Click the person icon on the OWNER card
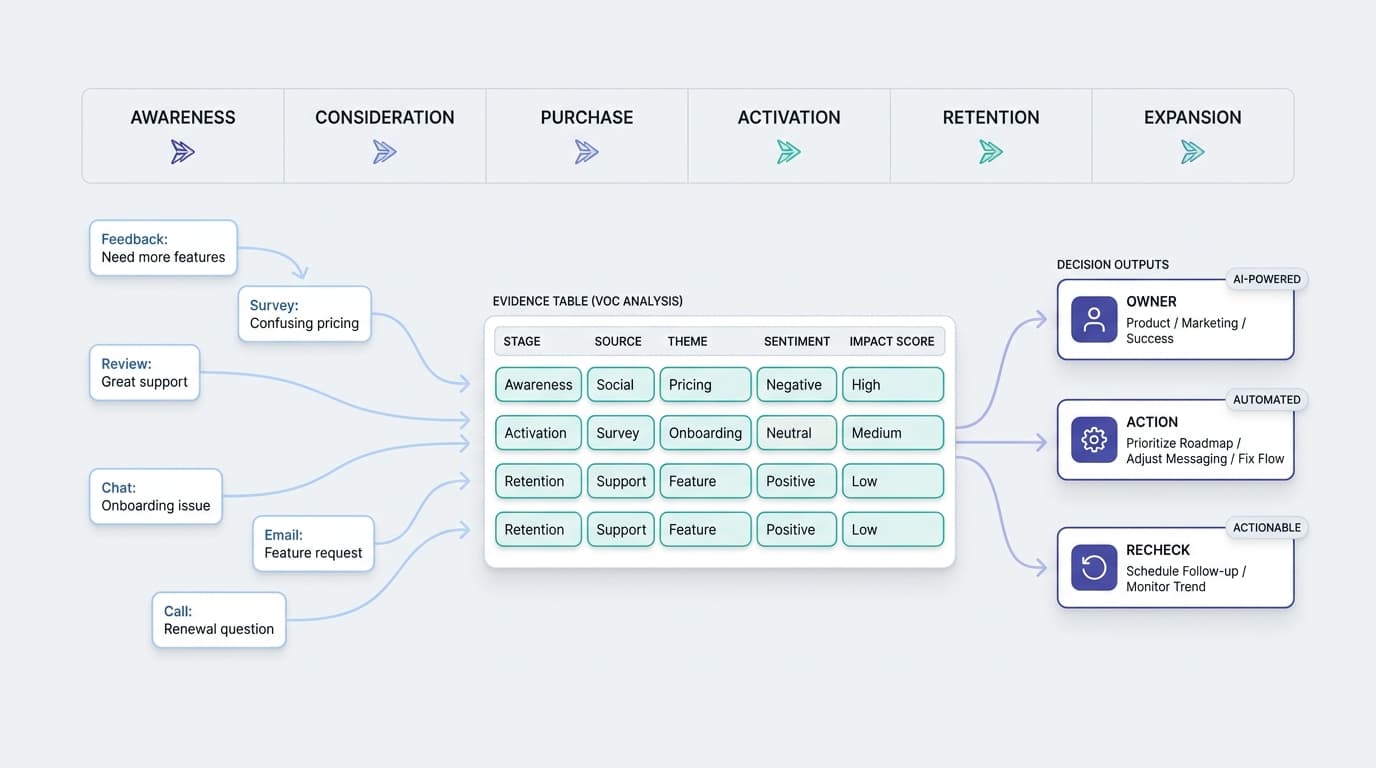 point(1094,320)
